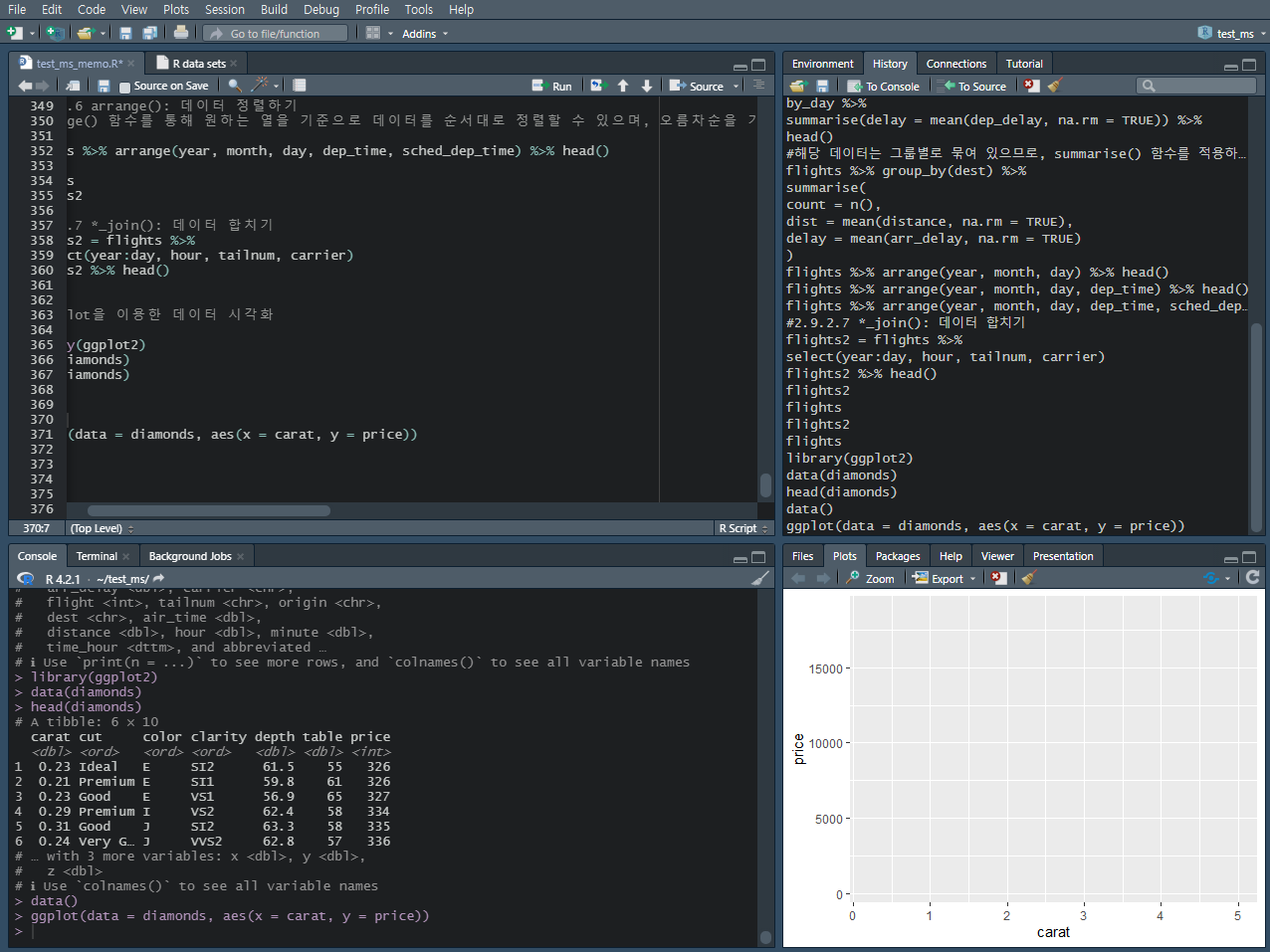Run the current line of code
1270x952 pixels.
coord(552,86)
